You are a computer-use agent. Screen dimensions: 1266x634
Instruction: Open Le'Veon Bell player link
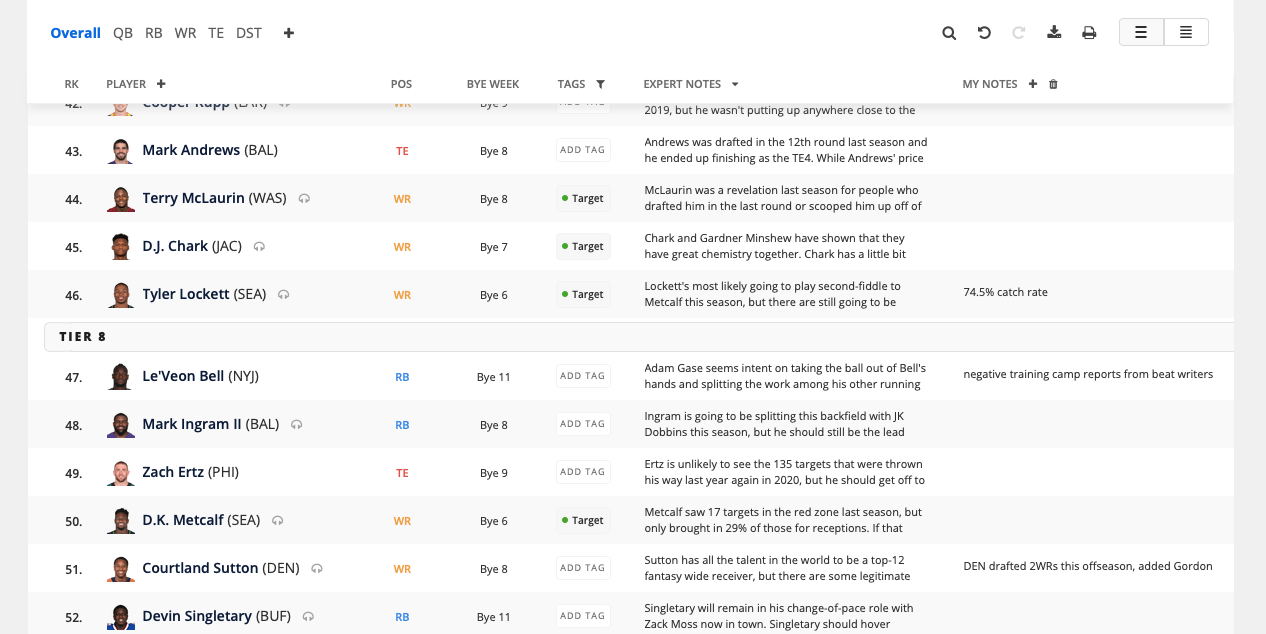(183, 376)
